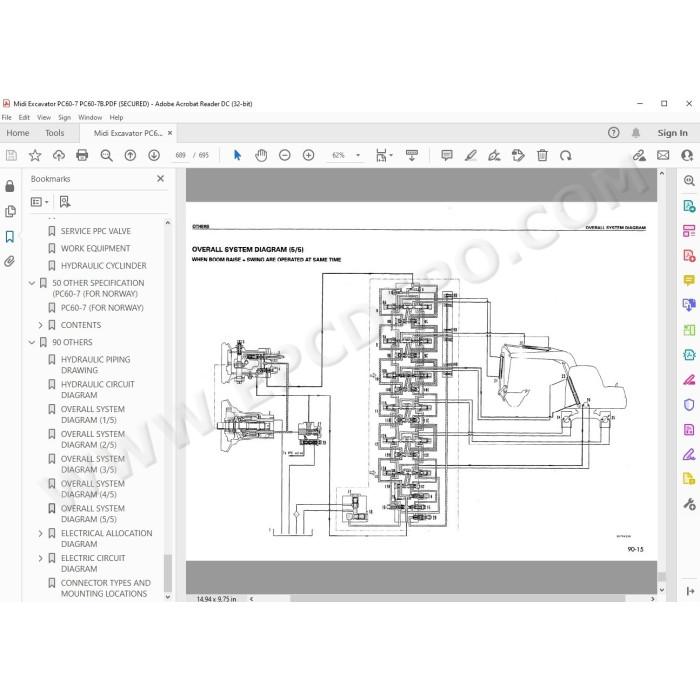Open OVERALL SYSTEM DIAGRAM (1/5) bookmark
Image resolution: width=700 pixels, height=700 pixels.
(x=93, y=415)
